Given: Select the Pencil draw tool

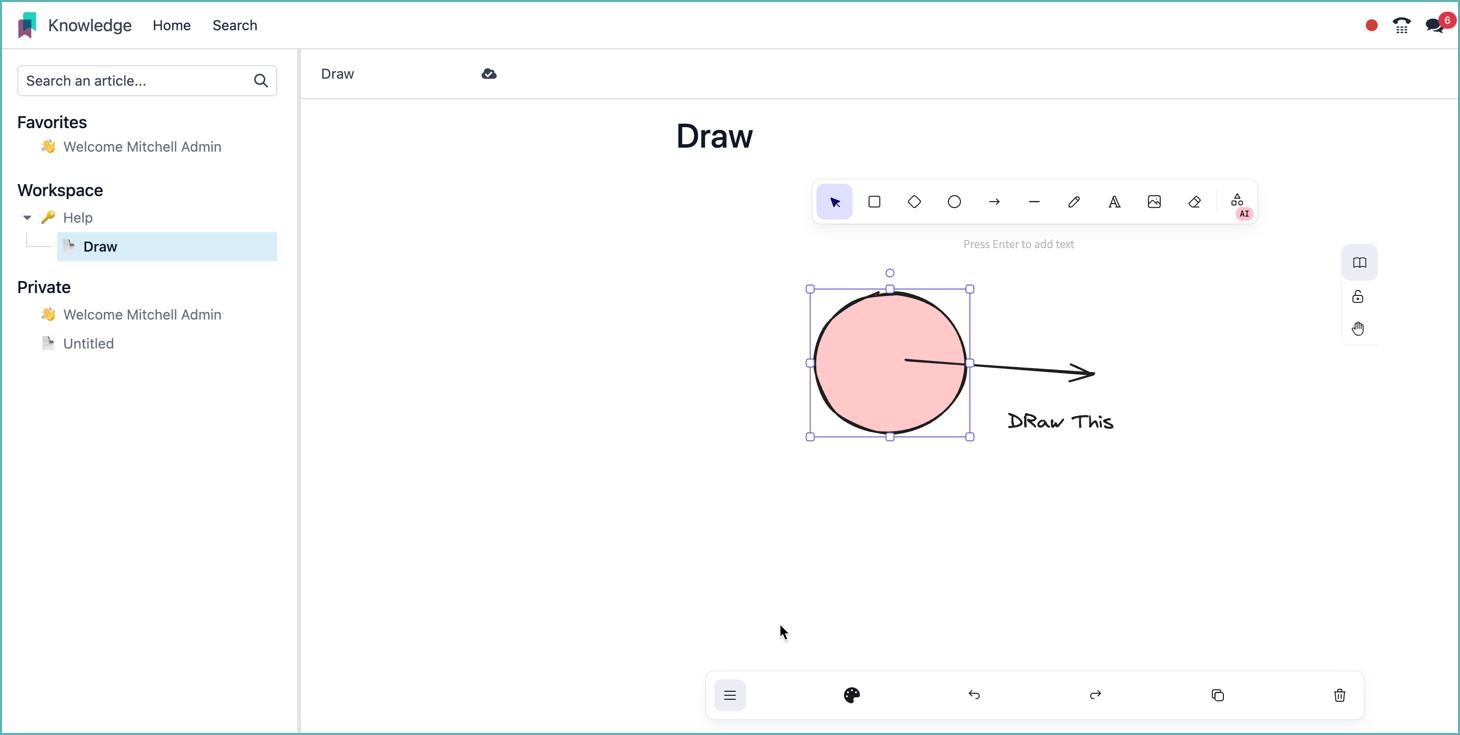Looking at the screenshot, I should tap(1074, 201).
